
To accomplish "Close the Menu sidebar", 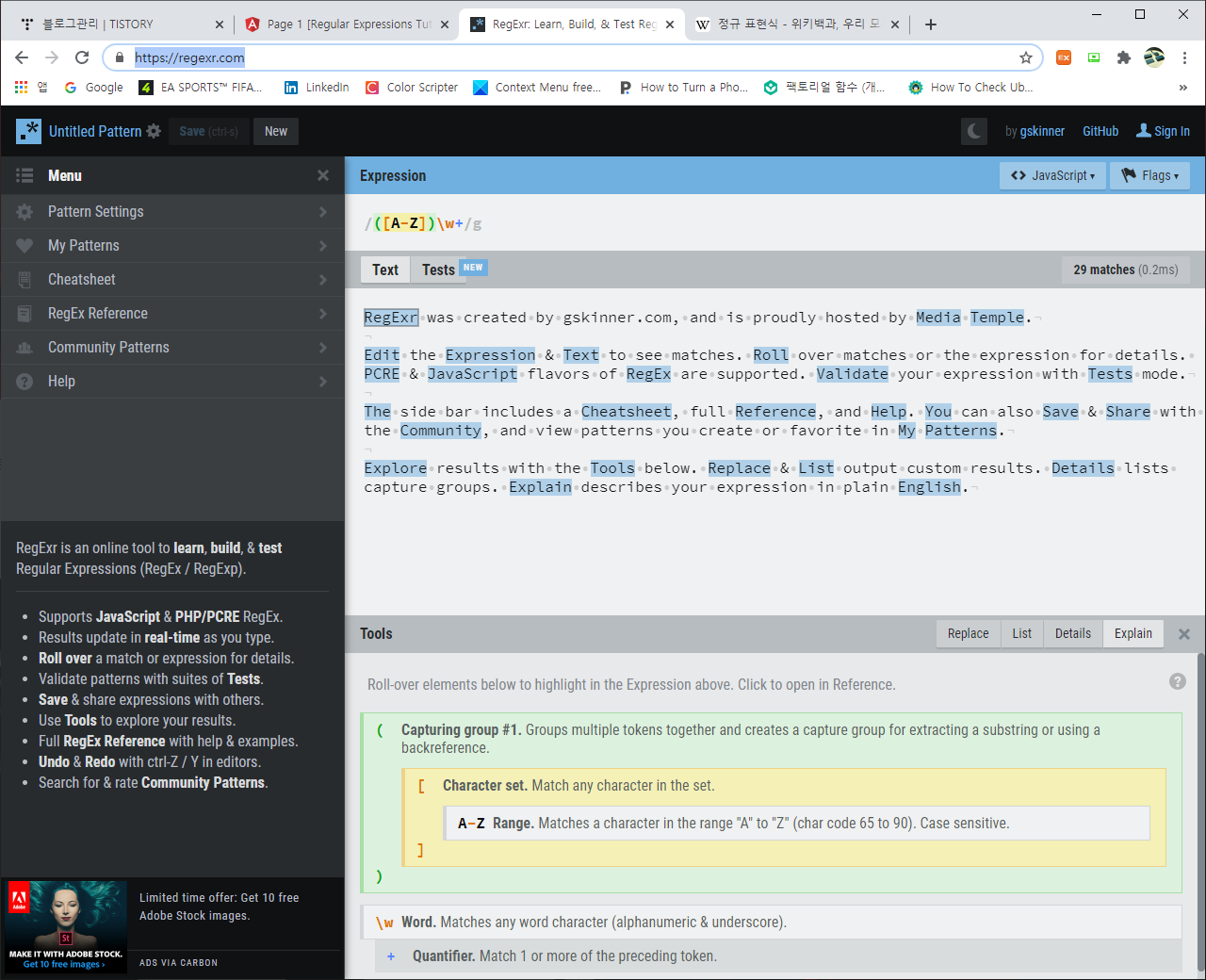I will pyautogui.click(x=323, y=175).
